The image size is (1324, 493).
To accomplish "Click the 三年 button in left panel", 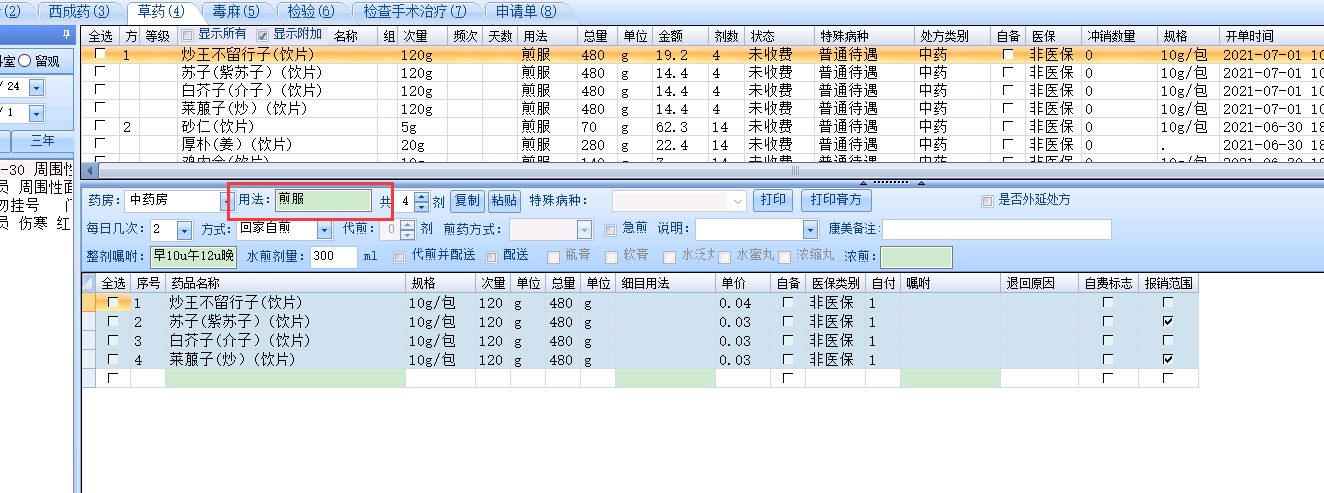I will tap(43, 140).
